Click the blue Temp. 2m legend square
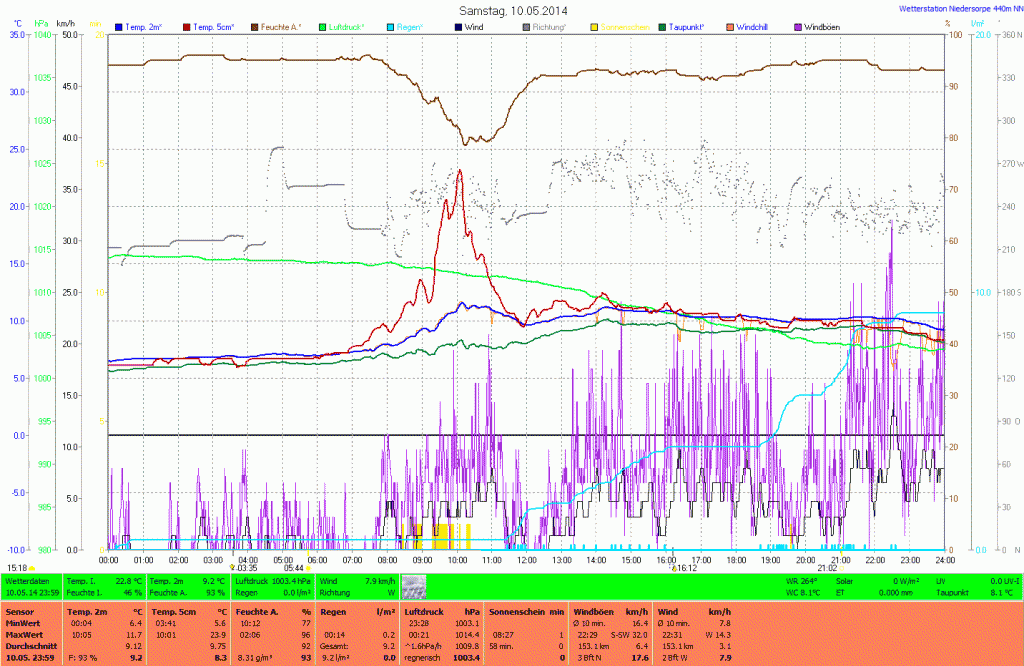 (119, 26)
